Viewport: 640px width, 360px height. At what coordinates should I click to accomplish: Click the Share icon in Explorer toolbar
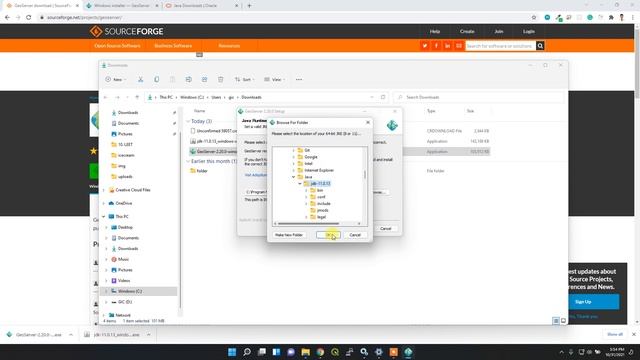[x=204, y=80]
